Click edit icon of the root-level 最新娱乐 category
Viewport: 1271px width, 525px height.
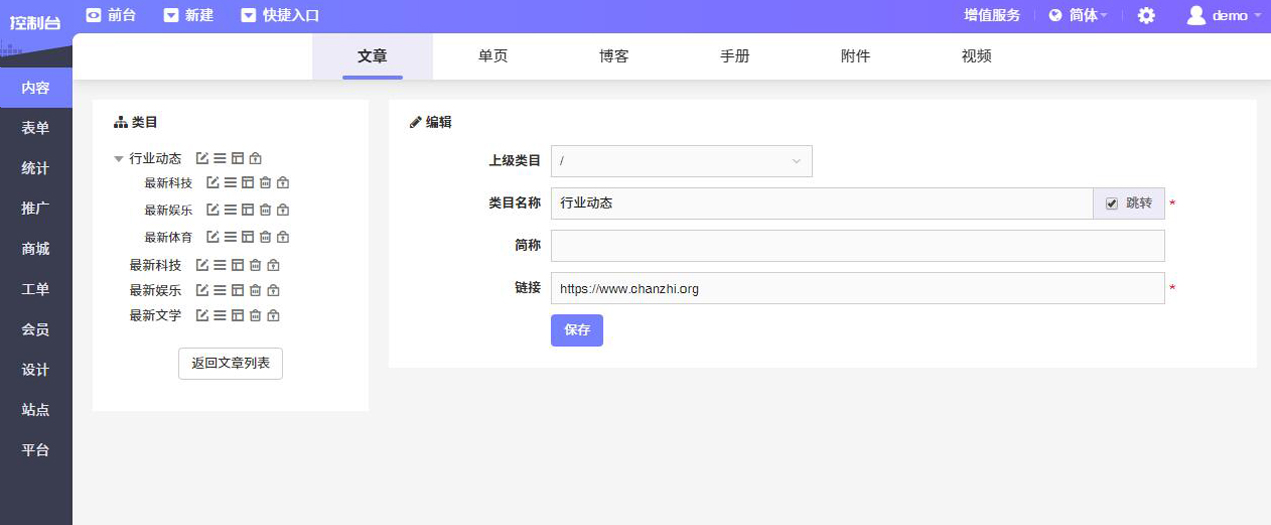[x=202, y=290]
